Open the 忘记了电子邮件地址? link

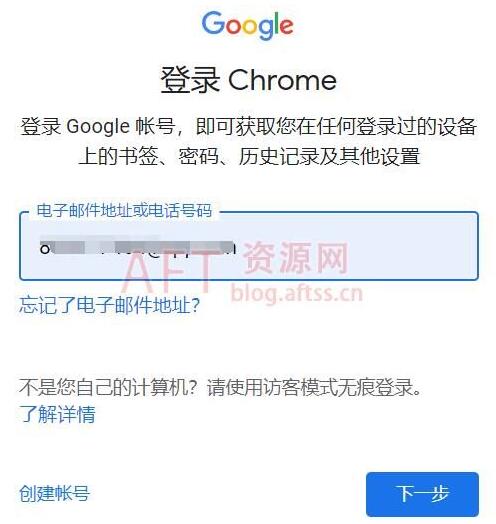[x=110, y=305]
